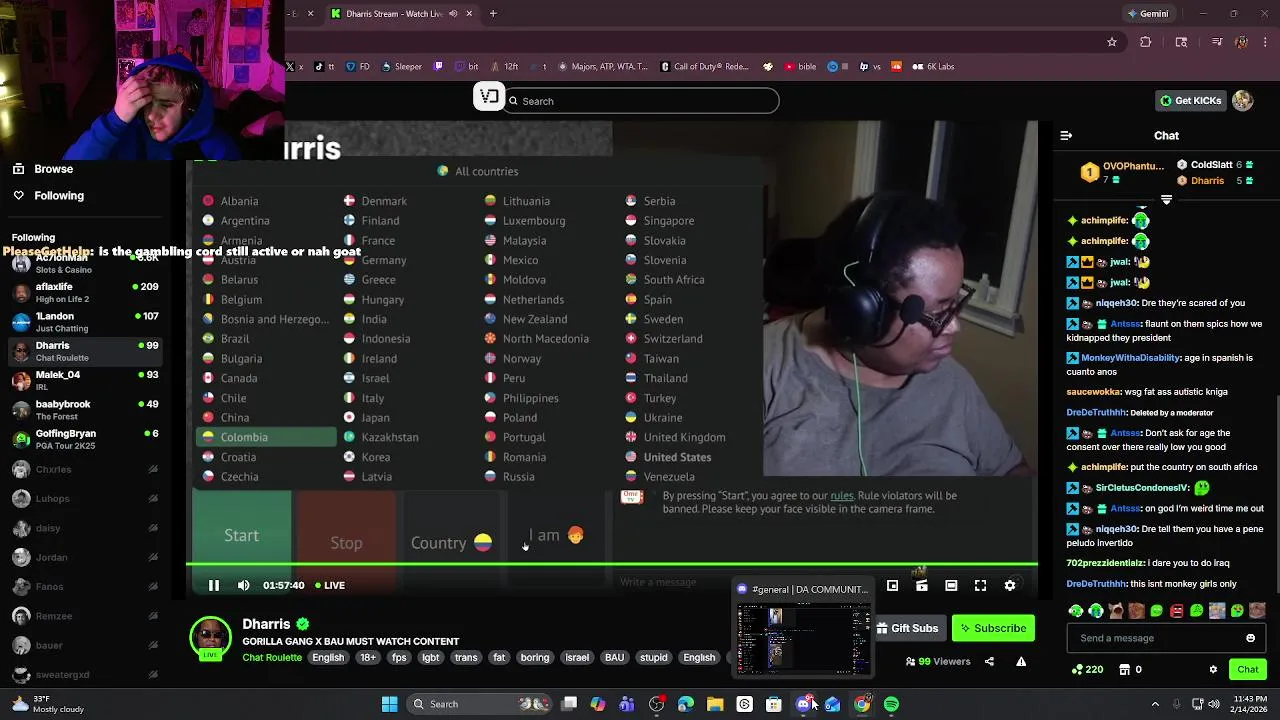Bookmark this page with star icon

(x=1111, y=42)
